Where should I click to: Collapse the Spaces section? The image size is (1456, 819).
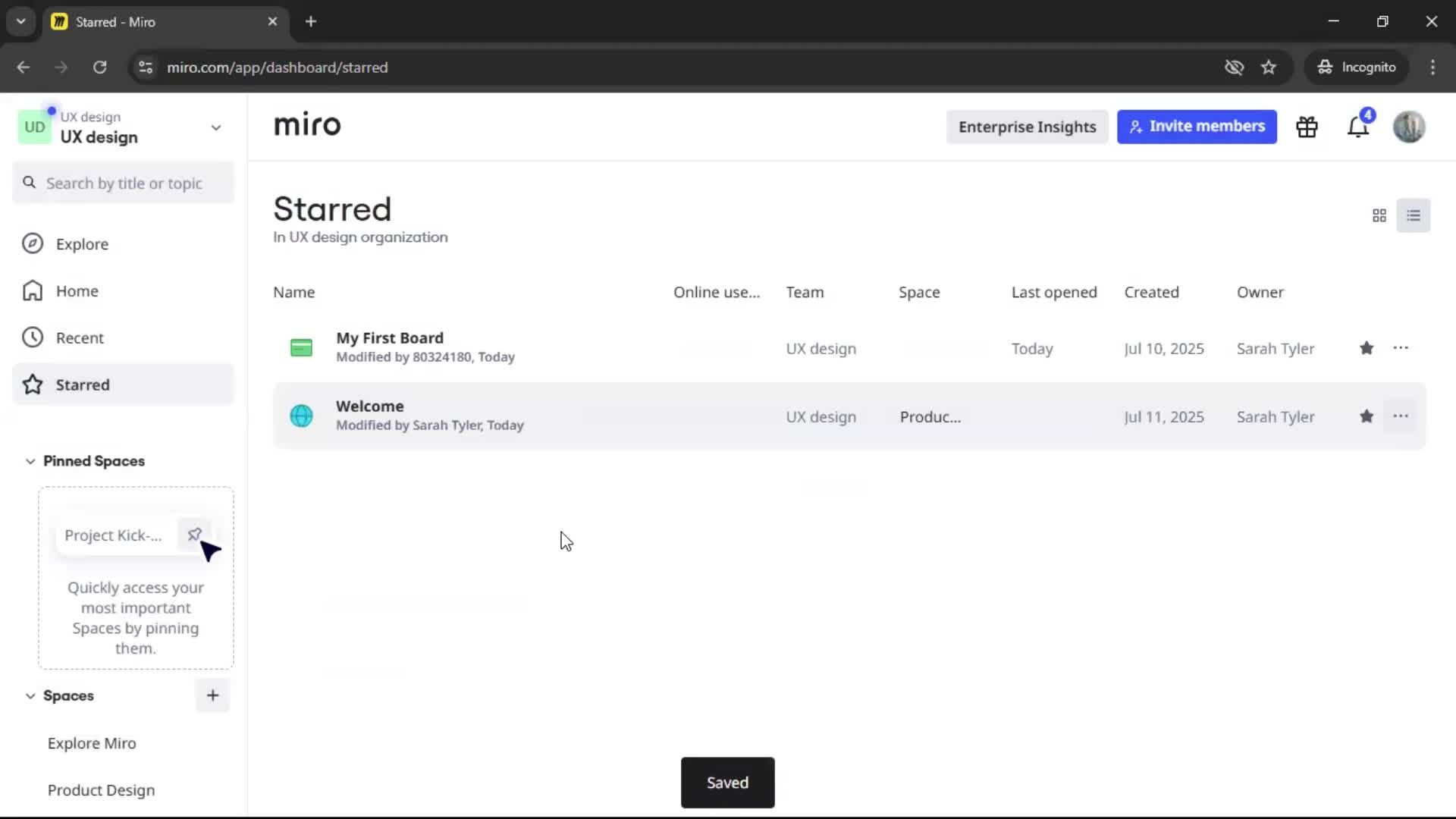point(30,695)
